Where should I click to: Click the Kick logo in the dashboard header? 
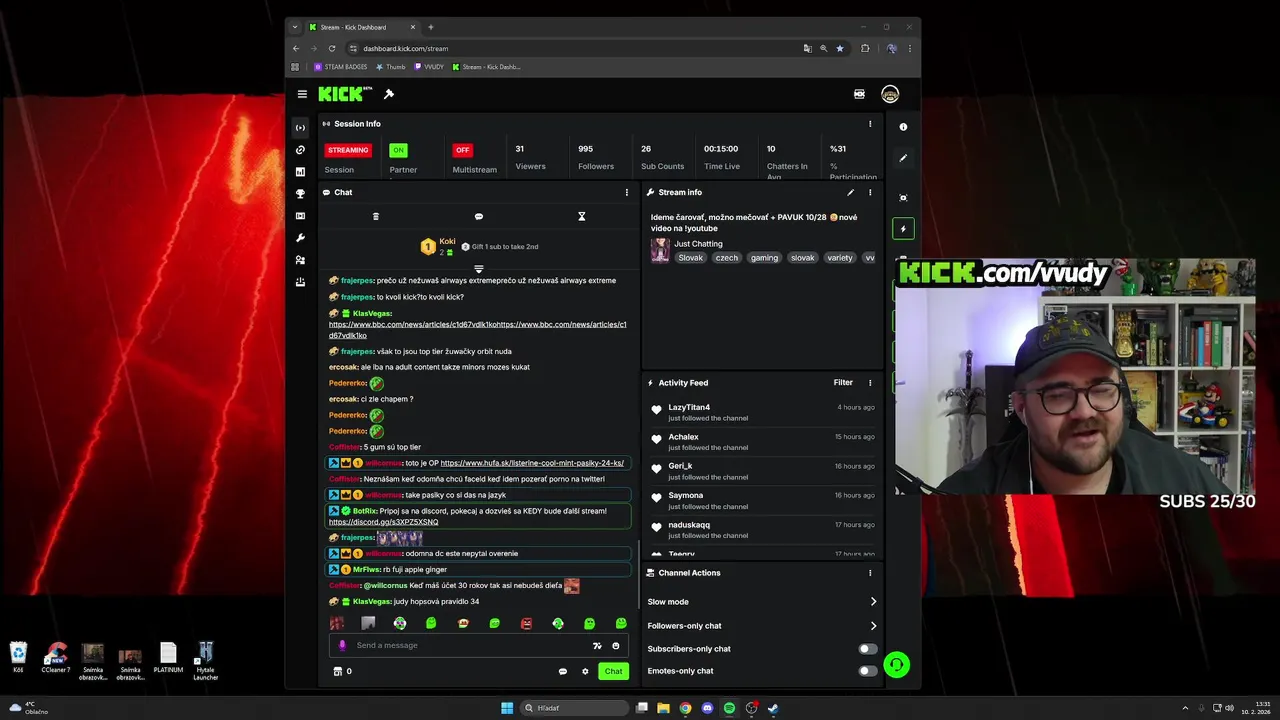(x=345, y=94)
